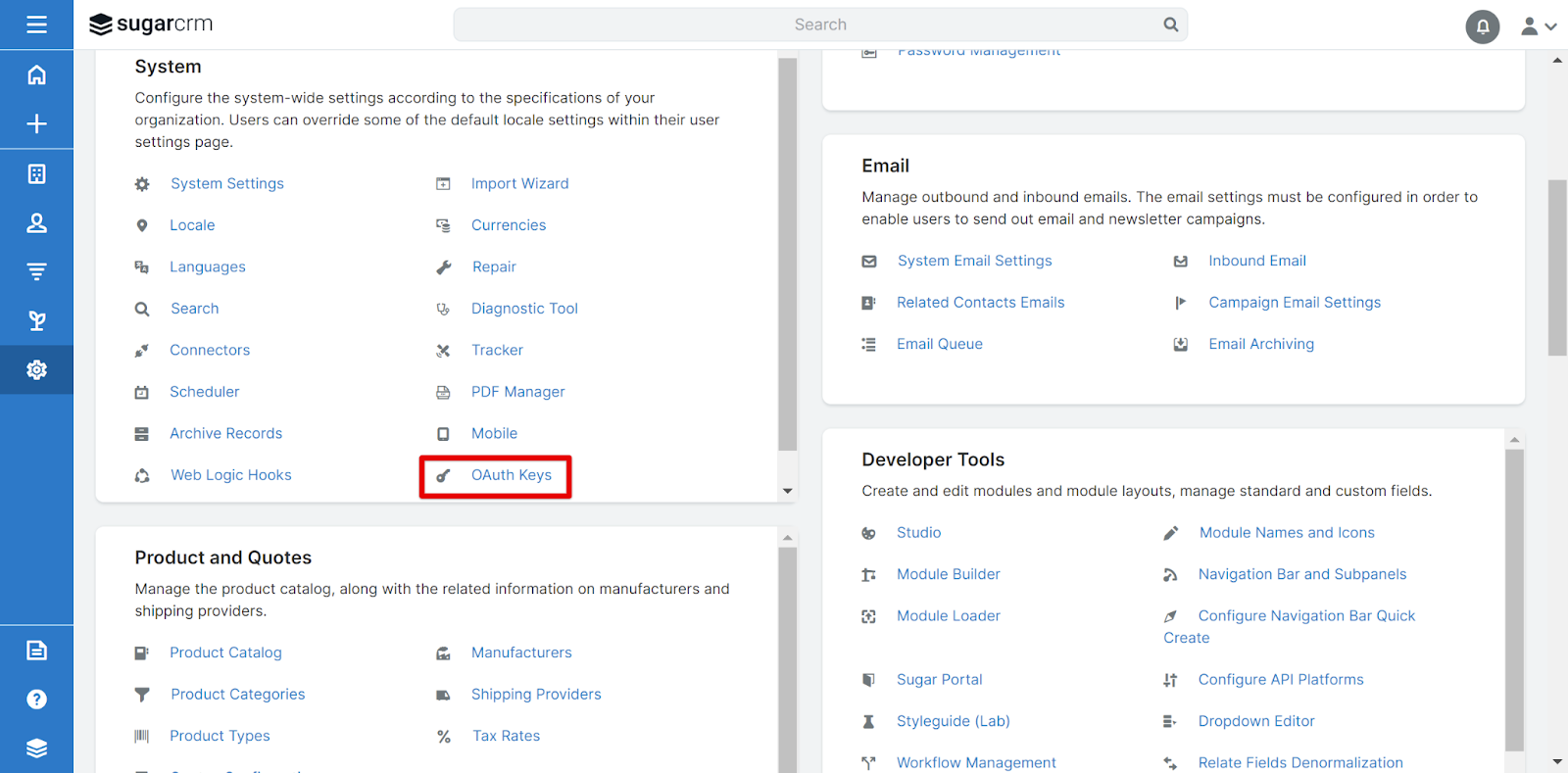Open System Settings link
This screenshot has width=1568, height=773.
coord(227,183)
